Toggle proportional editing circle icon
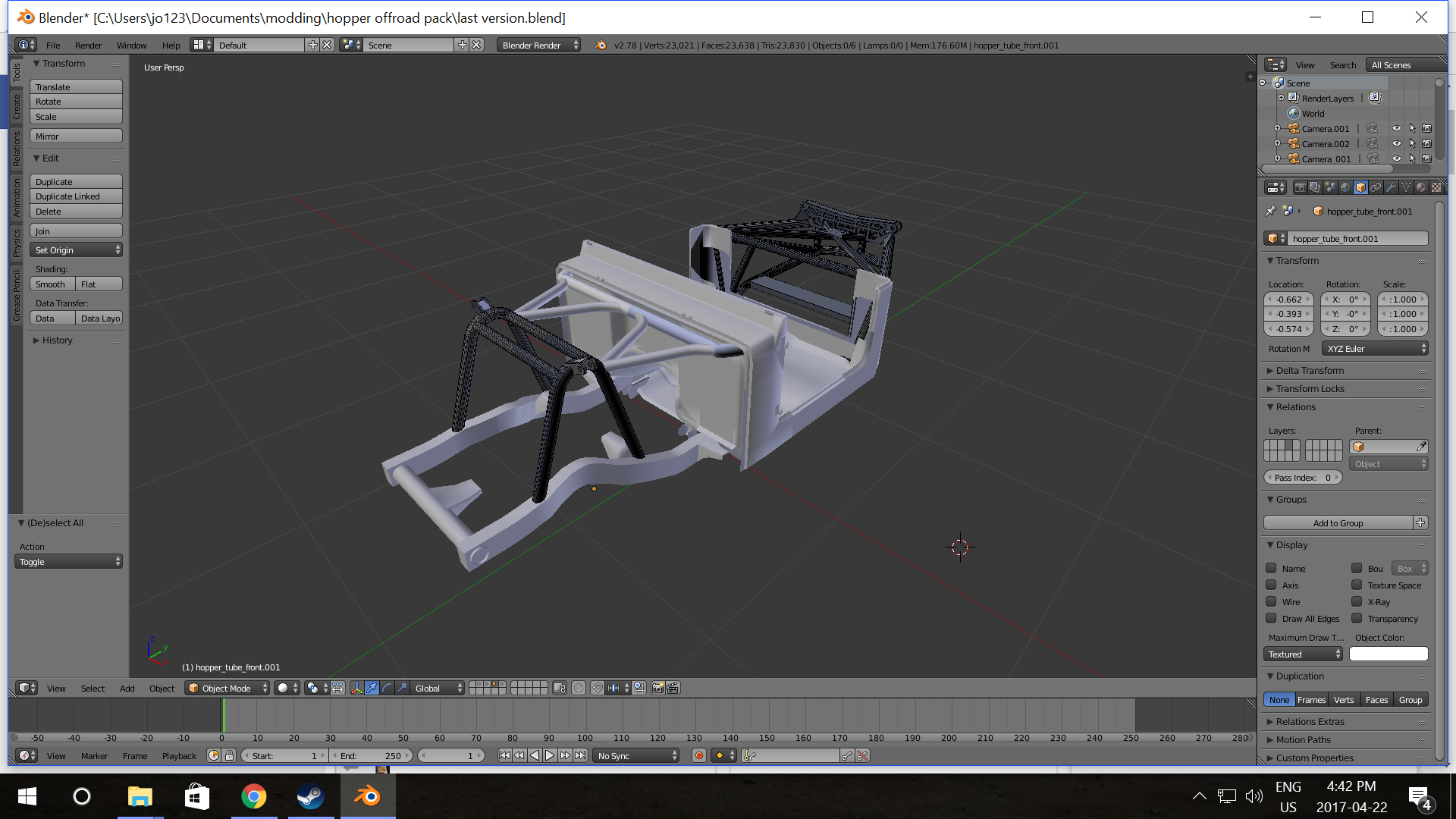The height and width of the screenshot is (819, 1456). point(579,688)
